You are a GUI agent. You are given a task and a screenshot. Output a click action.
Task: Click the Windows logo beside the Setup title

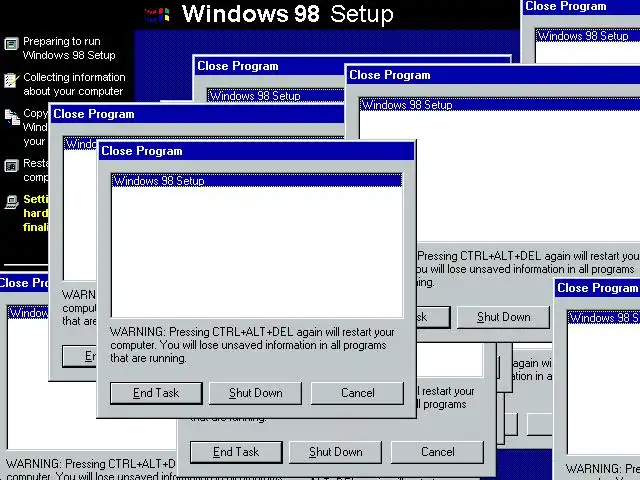tap(157, 15)
